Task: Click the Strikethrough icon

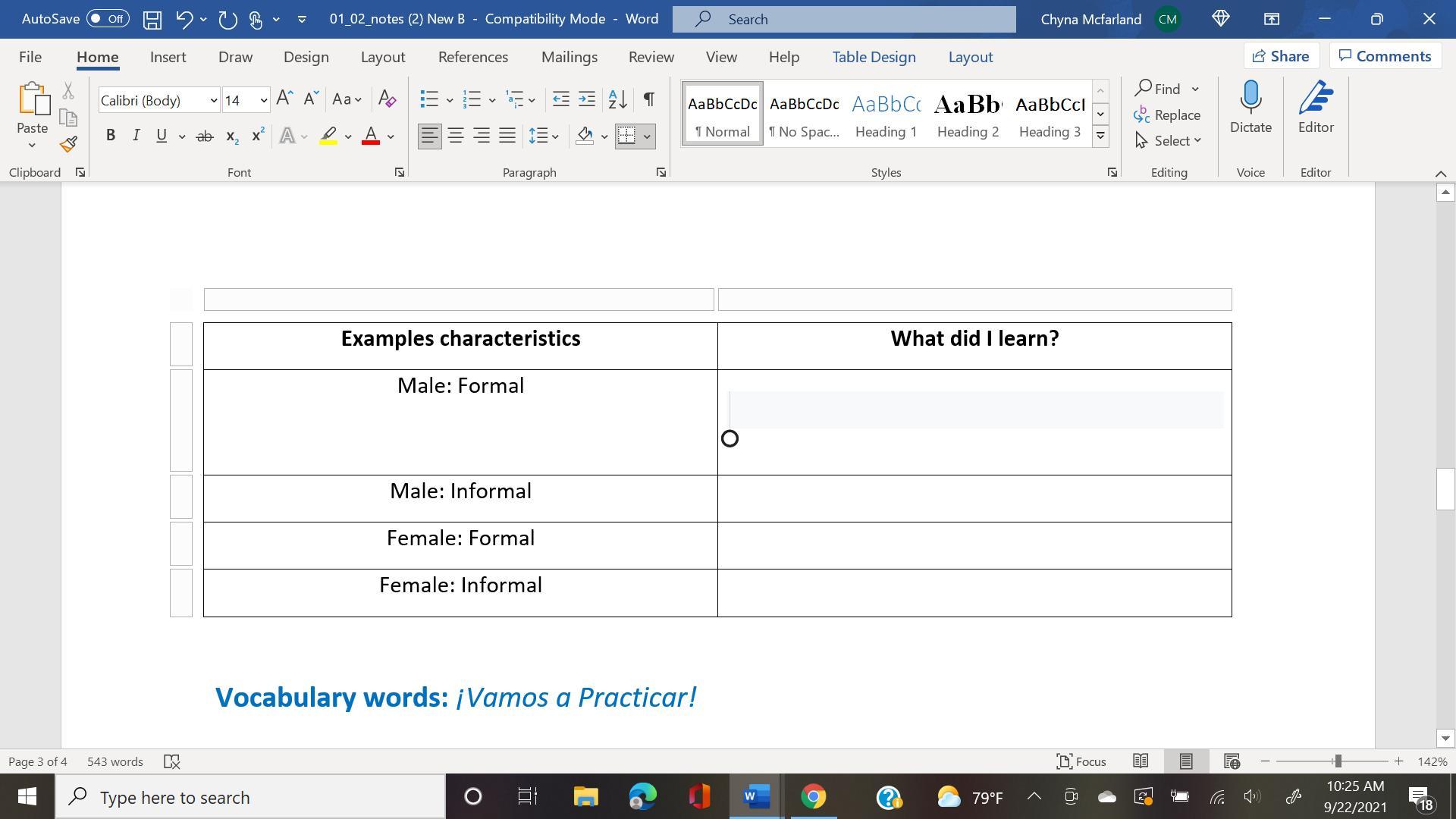Action: coord(204,136)
